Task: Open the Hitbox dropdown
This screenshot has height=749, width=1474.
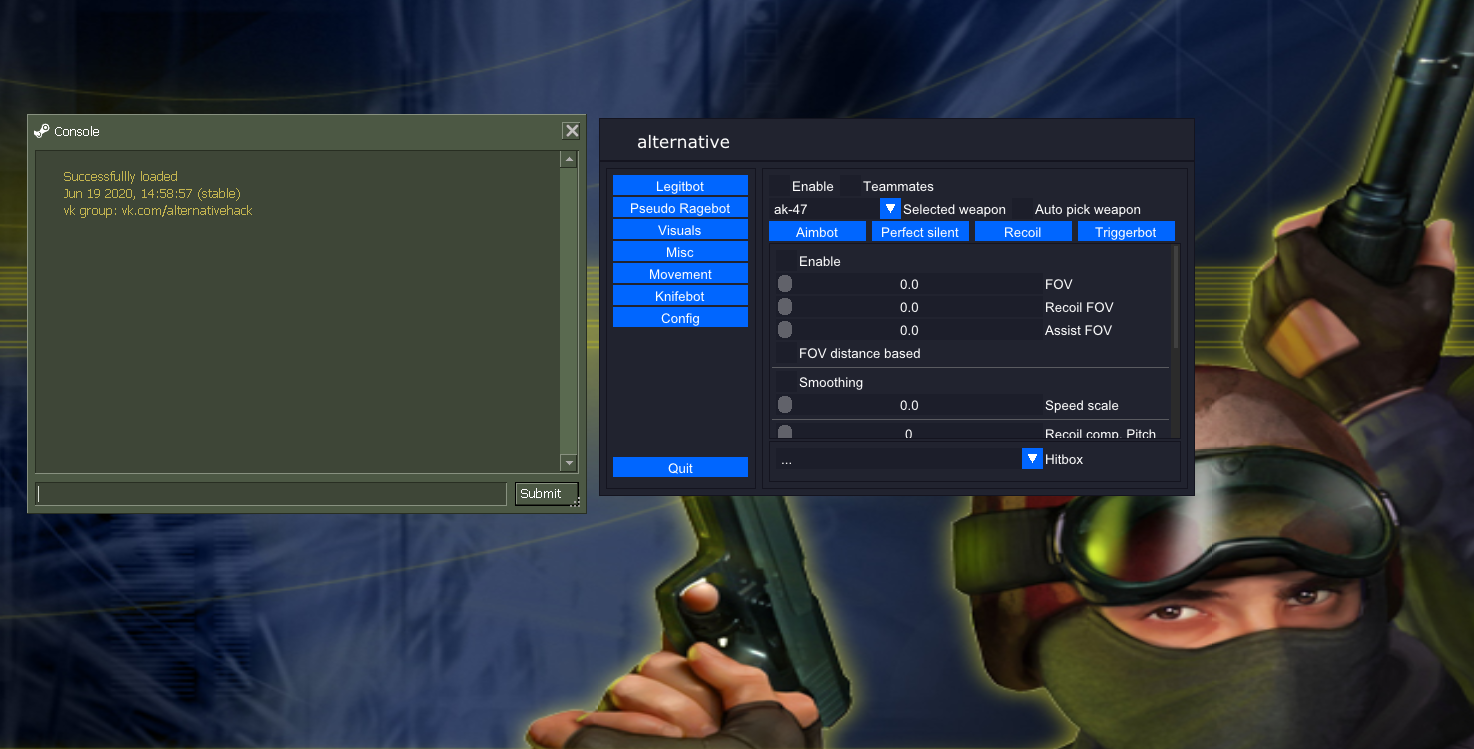Action: [1031, 458]
